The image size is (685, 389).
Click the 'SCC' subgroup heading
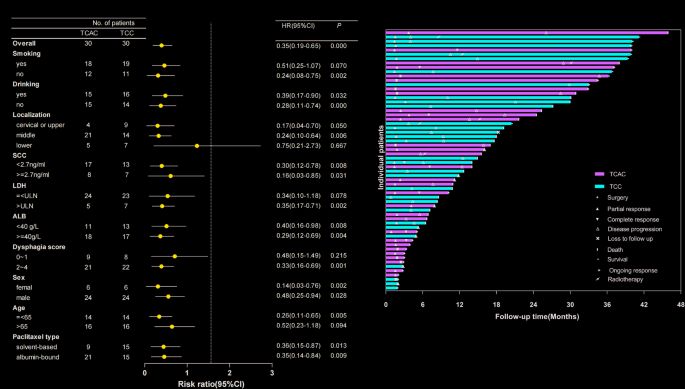(x=19, y=156)
